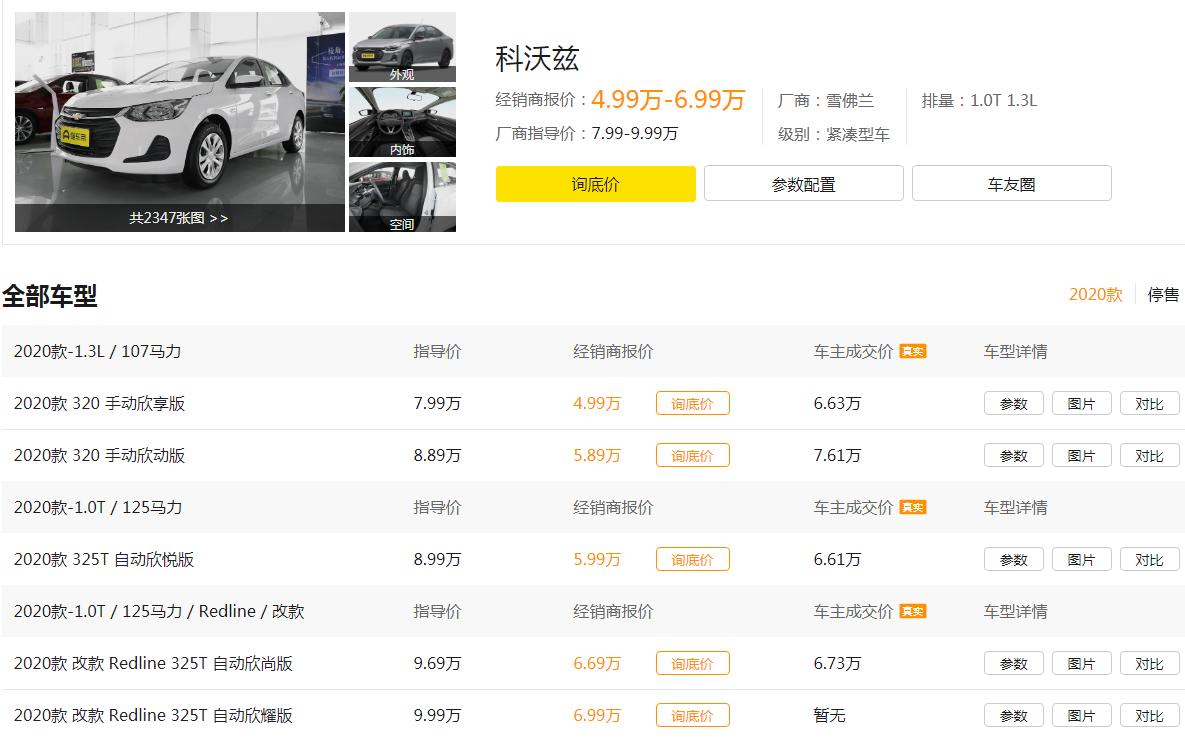Click 图片 for Redline 325T 自动欣耀版

tap(1081, 715)
